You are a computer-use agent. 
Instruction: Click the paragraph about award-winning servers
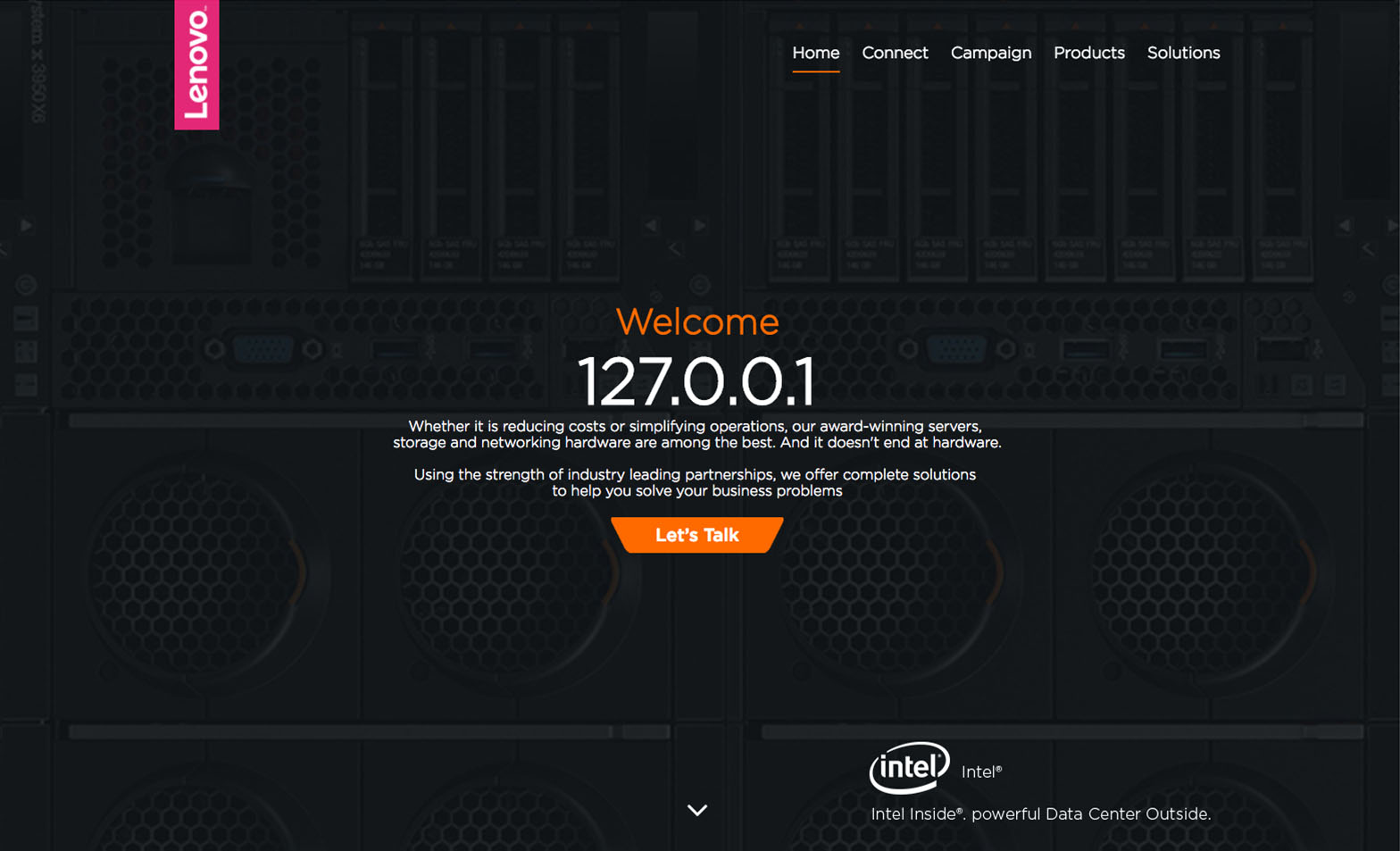(x=697, y=434)
